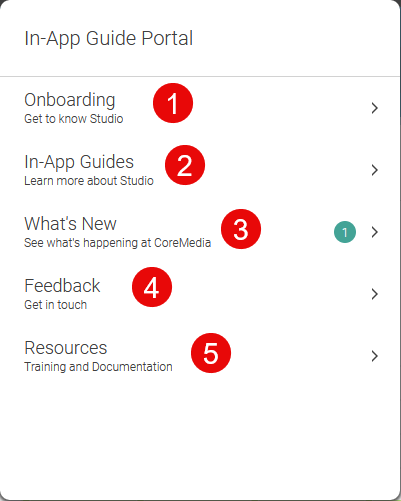Expand the Resources chevron arrow
Image resolution: width=401 pixels, height=501 pixels.
pyautogui.click(x=375, y=356)
